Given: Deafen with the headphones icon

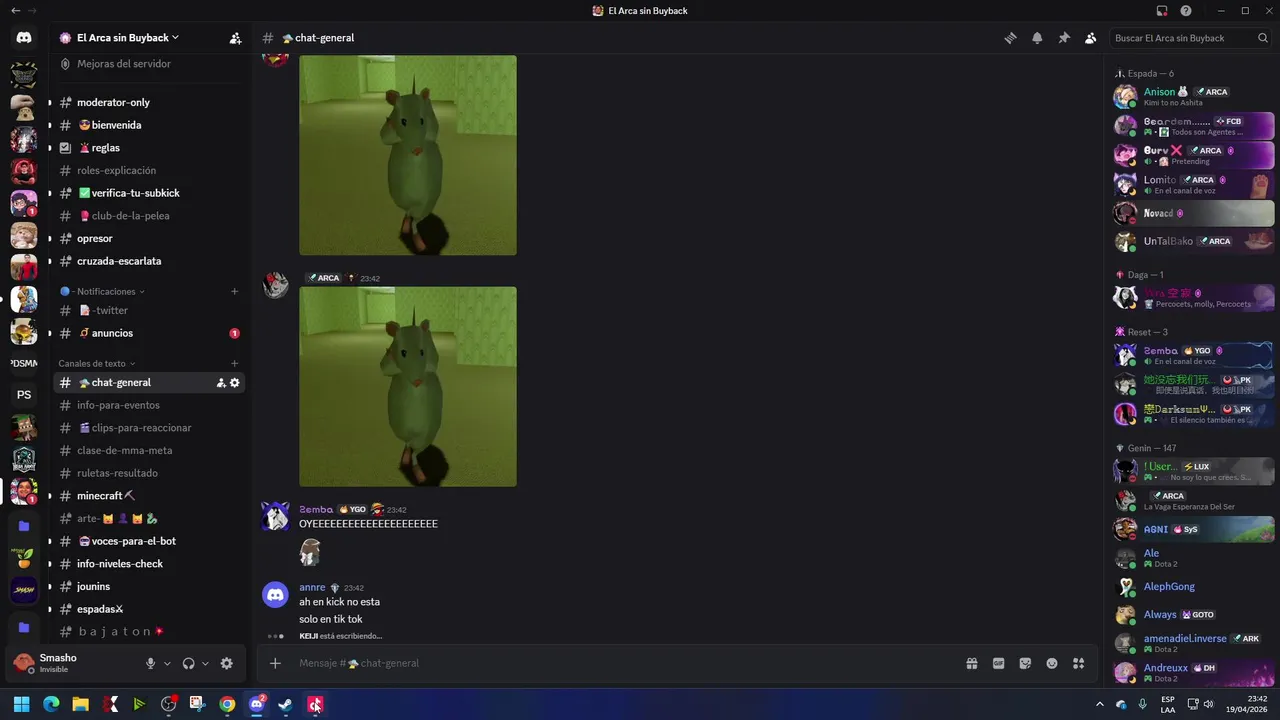Looking at the screenshot, I should pyautogui.click(x=188, y=663).
